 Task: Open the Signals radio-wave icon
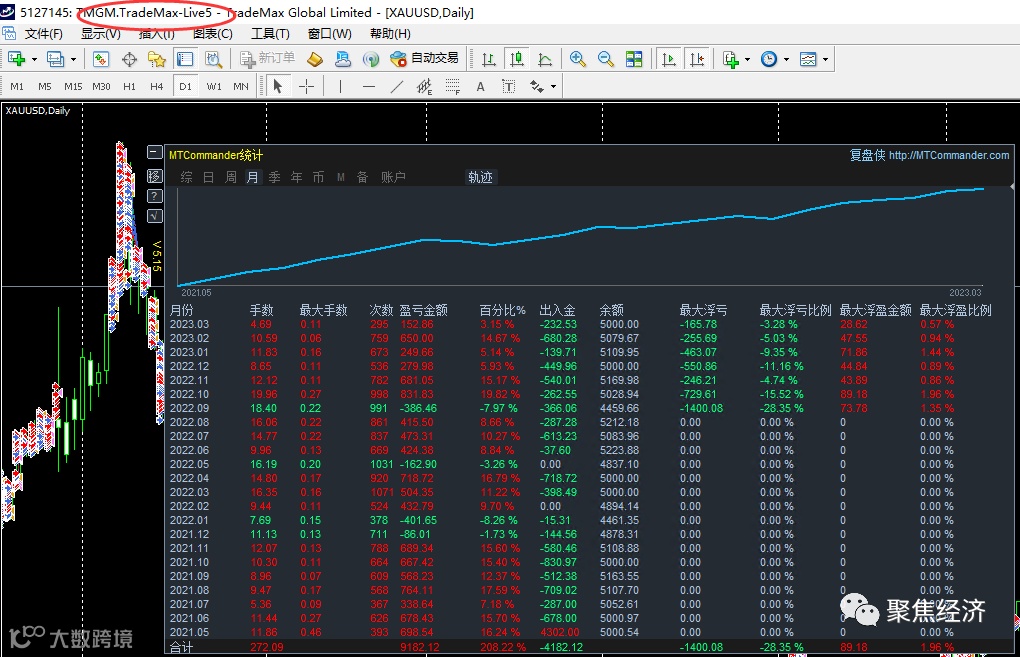click(371, 59)
